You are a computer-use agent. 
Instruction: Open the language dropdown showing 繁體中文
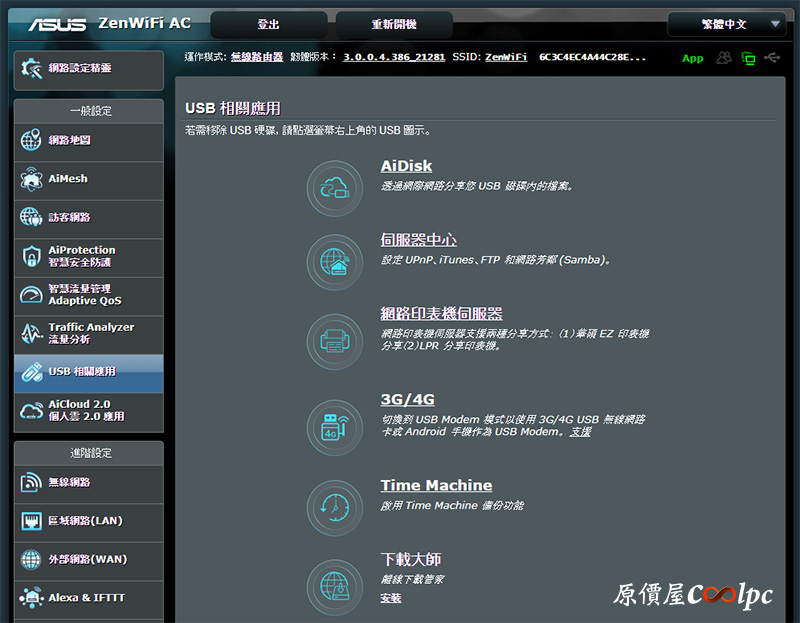tap(727, 24)
